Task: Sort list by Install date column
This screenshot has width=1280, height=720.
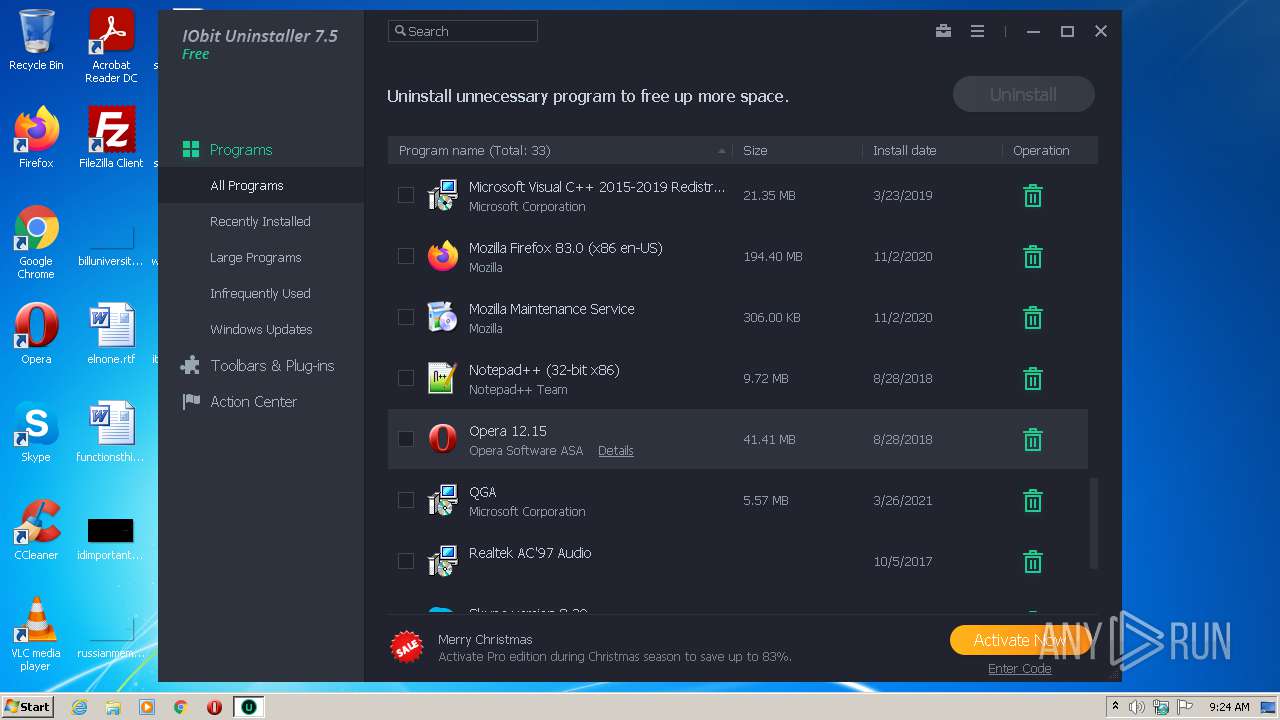Action: pyautogui.click(x=932, y=150)
